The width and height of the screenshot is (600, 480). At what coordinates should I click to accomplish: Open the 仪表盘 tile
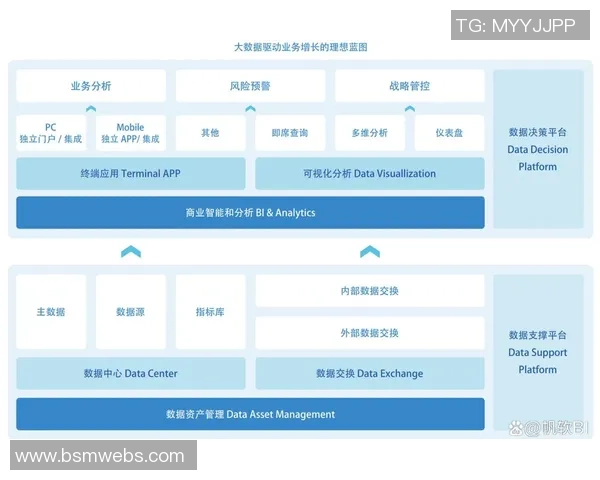pyautogui.click(x=449, y=133)
